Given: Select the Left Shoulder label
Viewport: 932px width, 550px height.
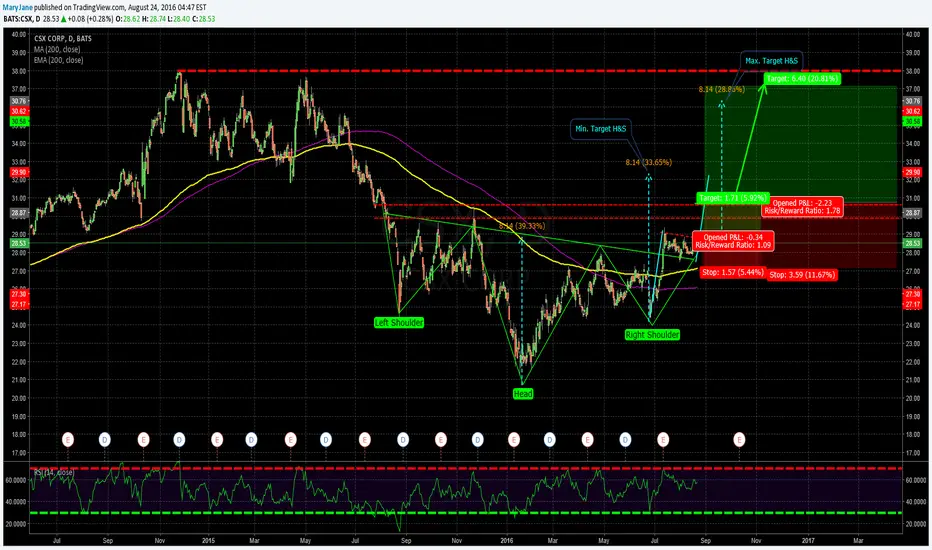Looking at the screenshot, I should pyautogui.click(x=399, y=323).
